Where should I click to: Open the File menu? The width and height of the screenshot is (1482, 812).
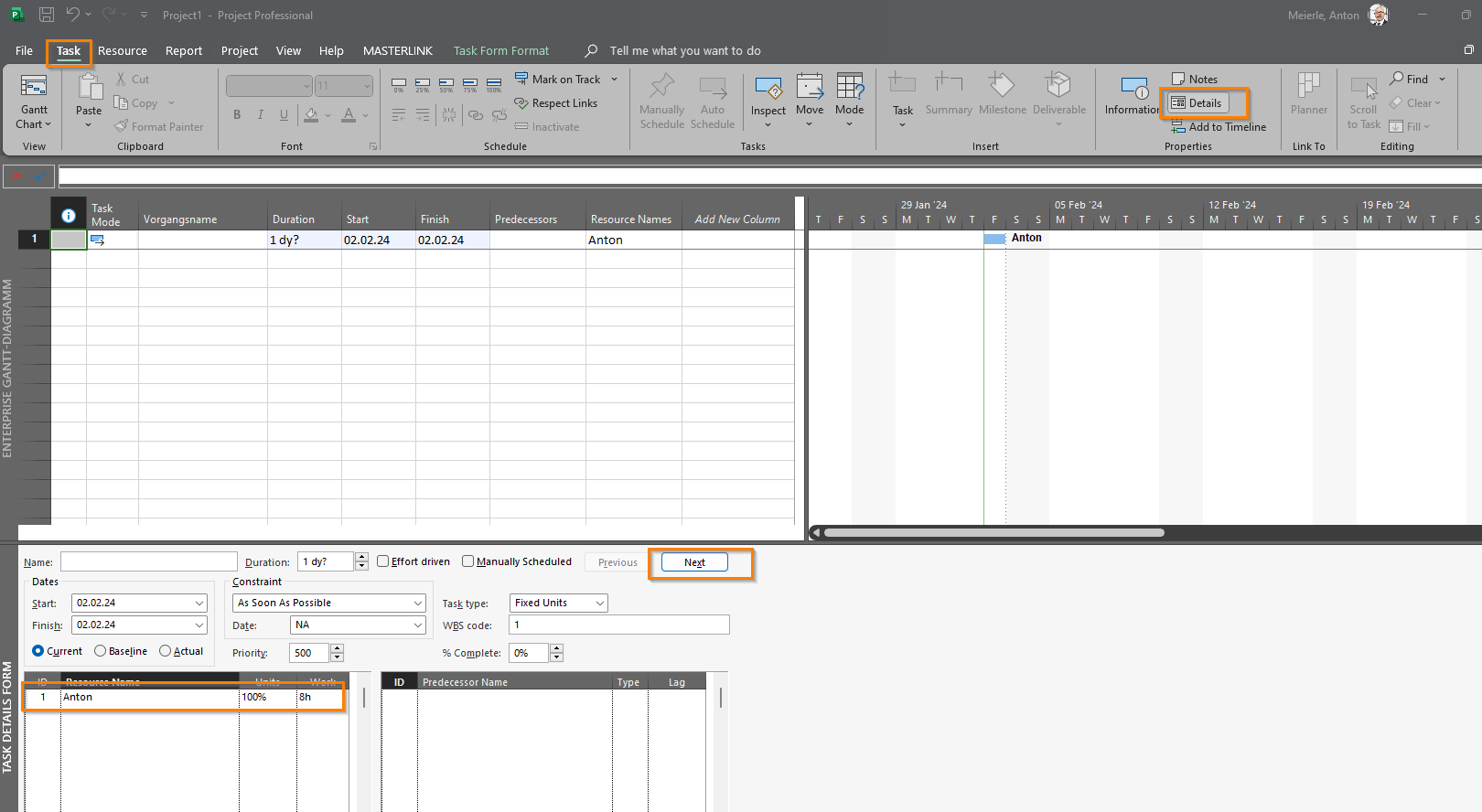(25, 51)
